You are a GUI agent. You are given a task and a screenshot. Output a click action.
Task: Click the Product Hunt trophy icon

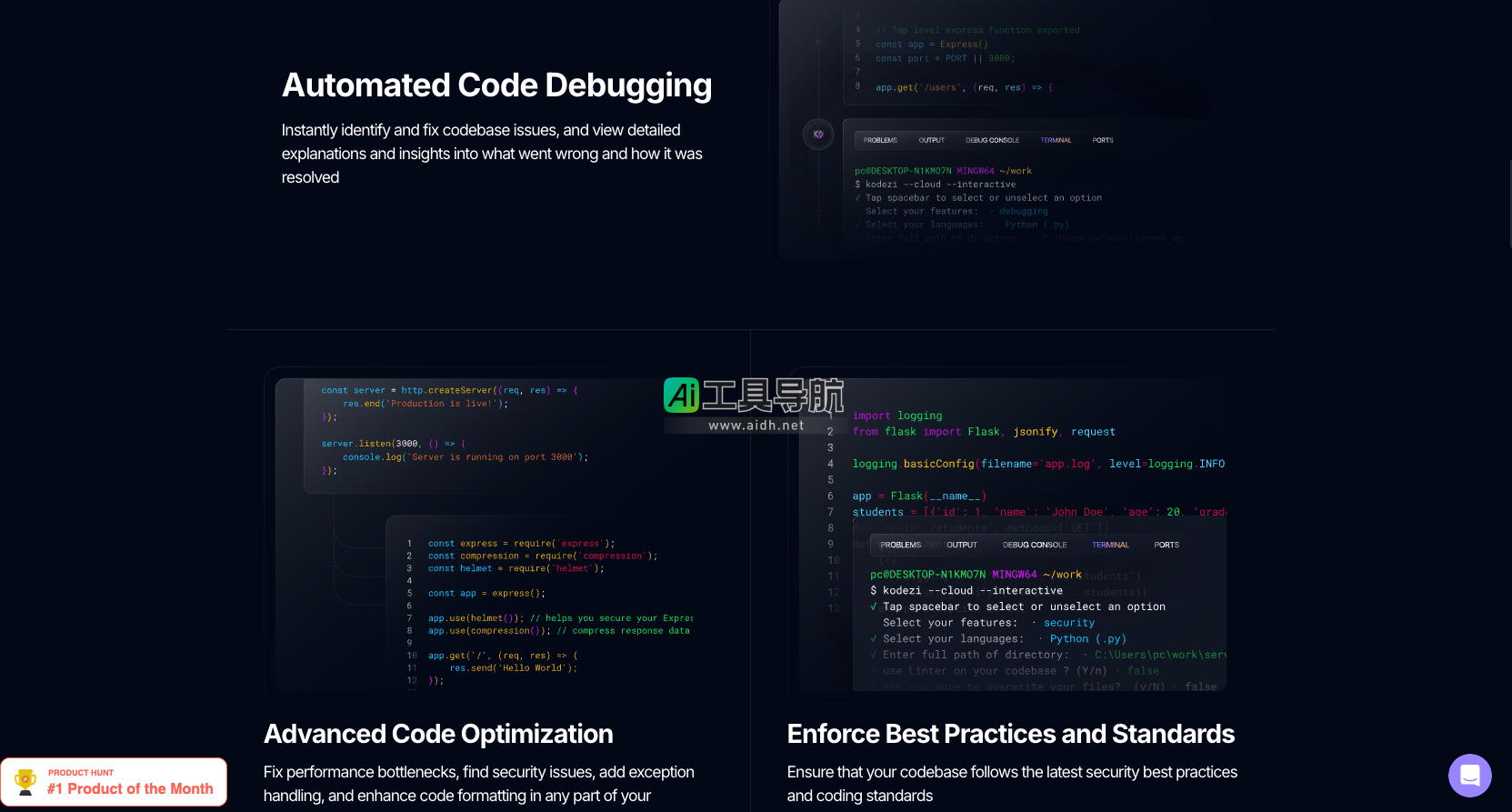click(x=25, y=782)
